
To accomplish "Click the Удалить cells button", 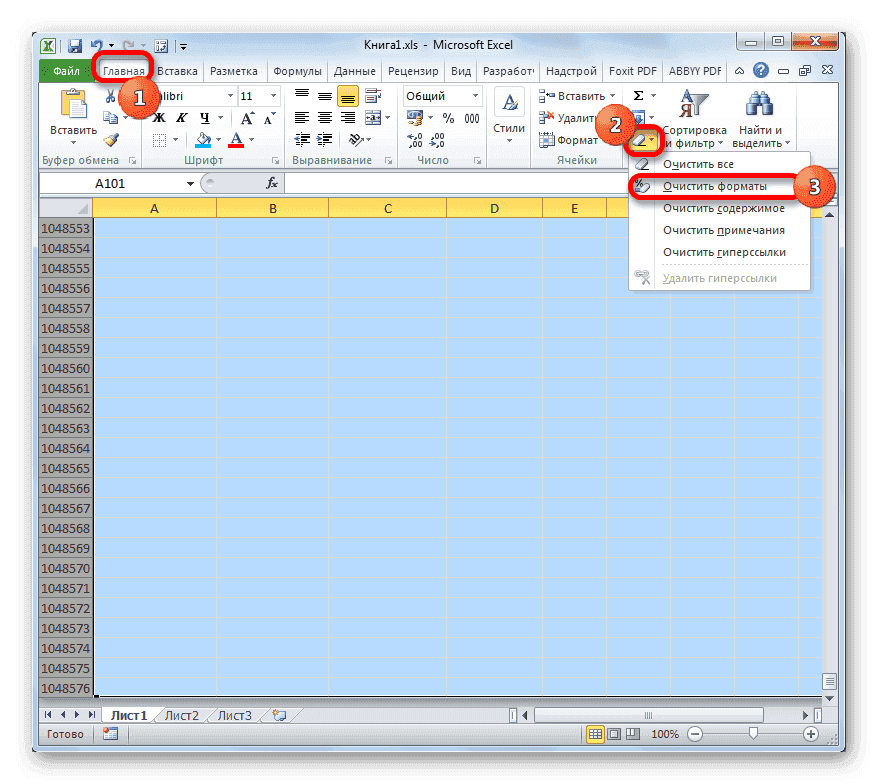I will 574,115.
